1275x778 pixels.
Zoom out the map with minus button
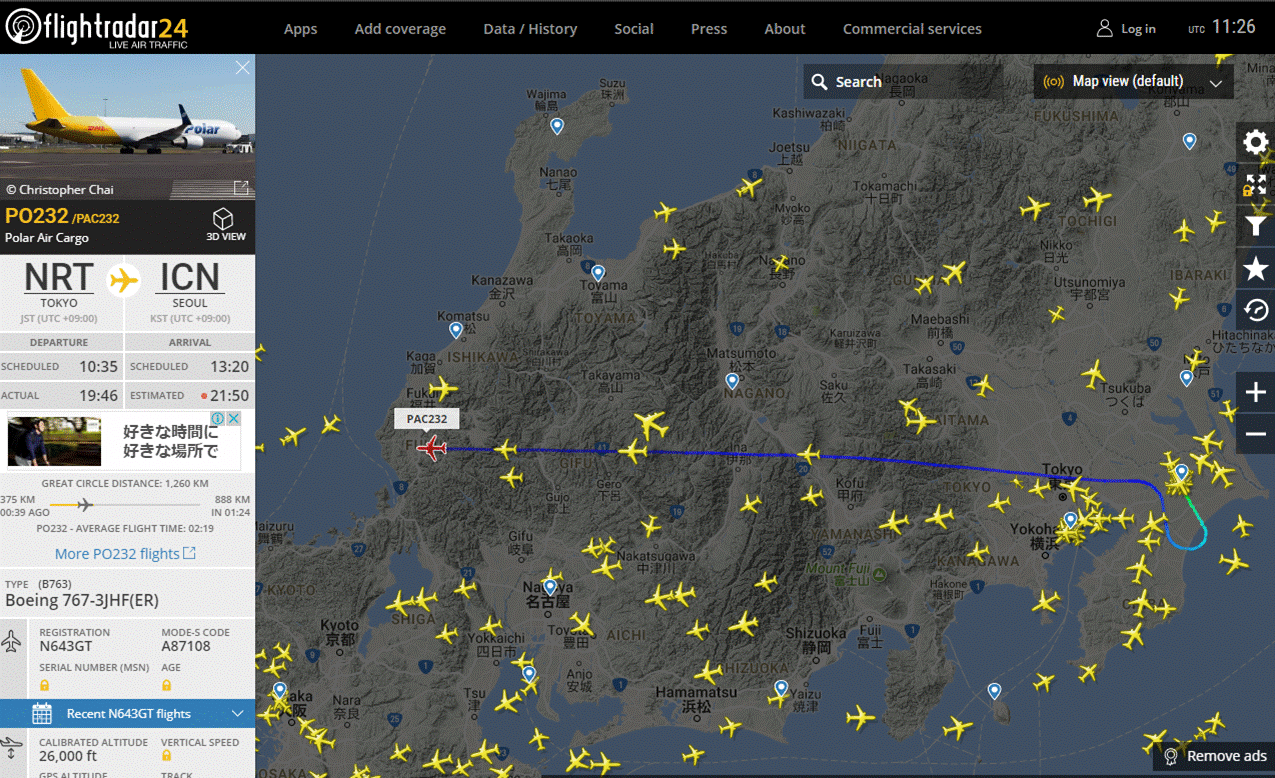1256,434
